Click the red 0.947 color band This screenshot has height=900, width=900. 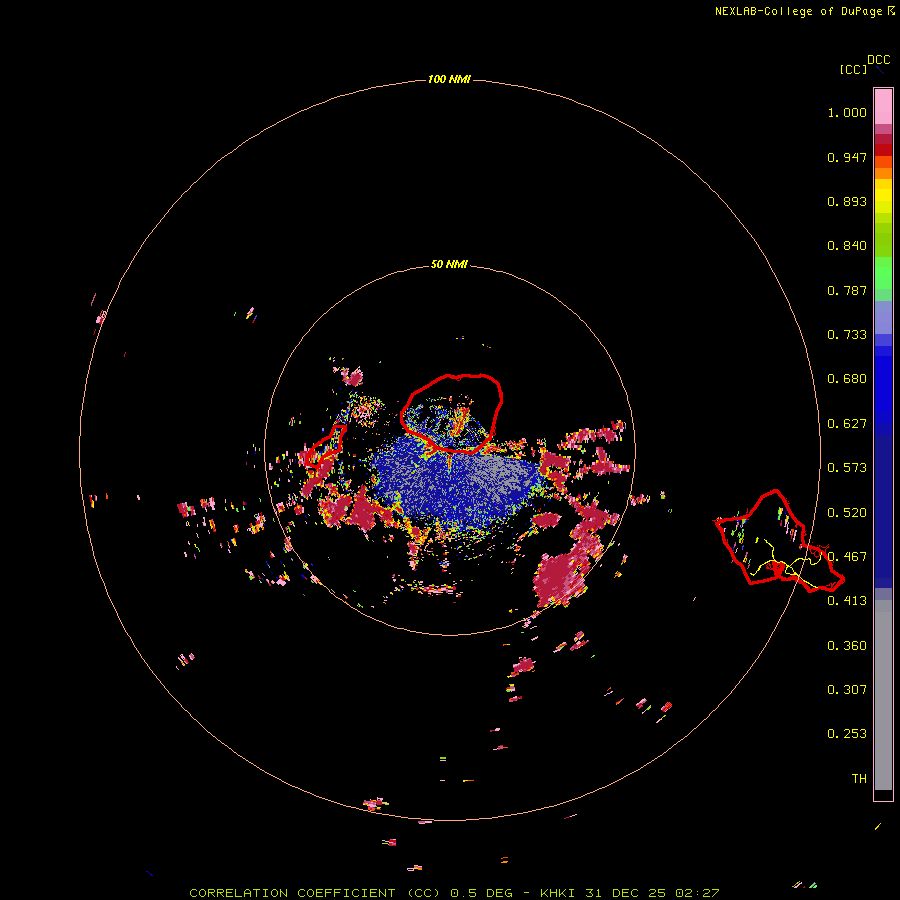[883, 150]
